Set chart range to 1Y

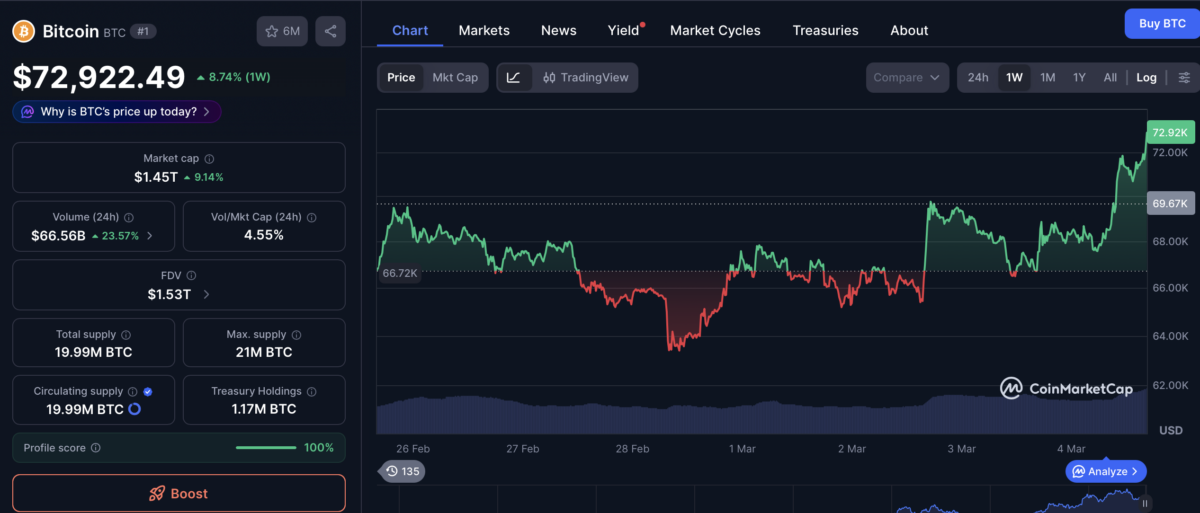point(1079,77)
